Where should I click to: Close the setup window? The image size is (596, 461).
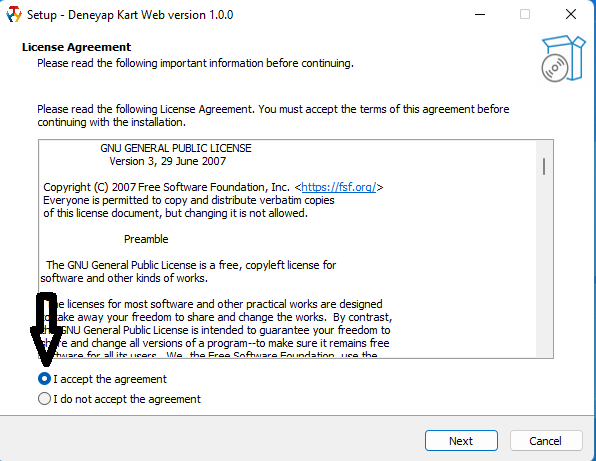coord(571,14)
